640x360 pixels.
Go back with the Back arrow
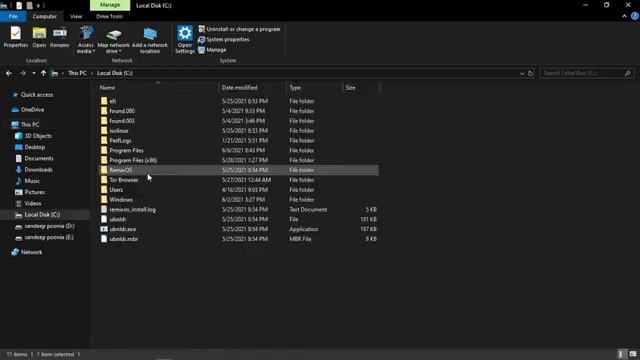(9, 73)
